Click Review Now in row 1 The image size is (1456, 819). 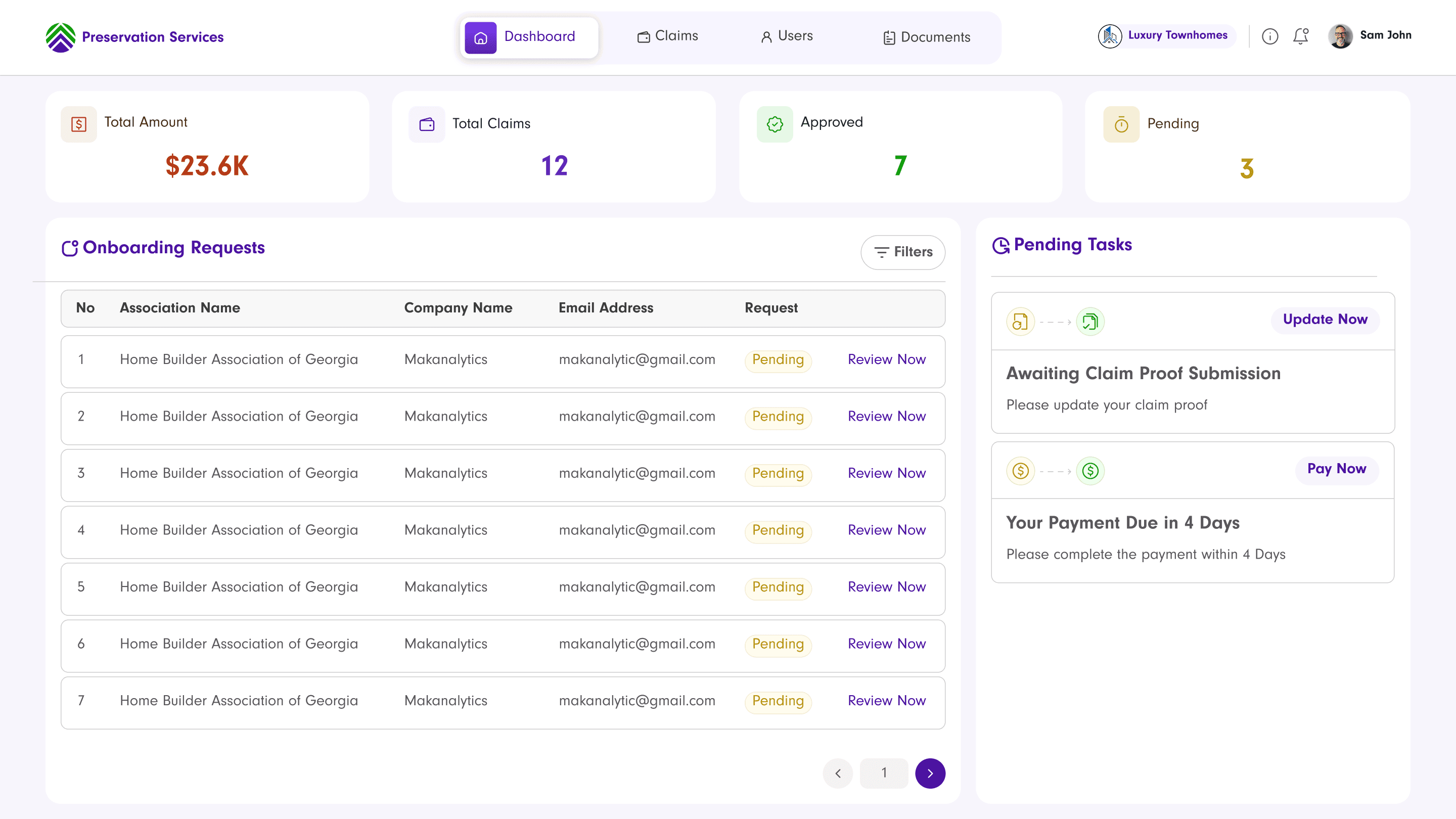coord(886,359)
